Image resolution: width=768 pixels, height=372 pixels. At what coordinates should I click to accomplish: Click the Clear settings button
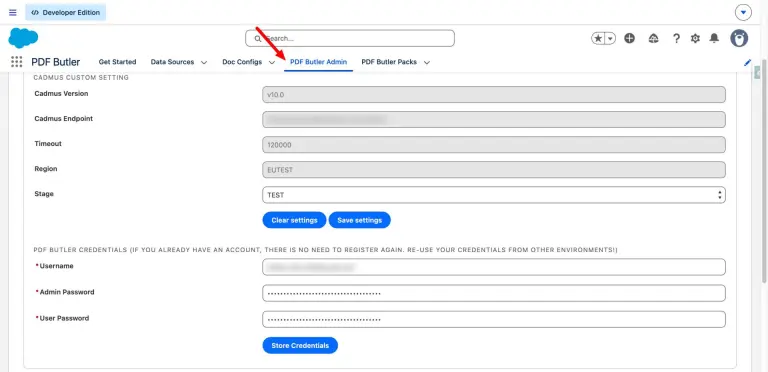[x=294, y=220]
